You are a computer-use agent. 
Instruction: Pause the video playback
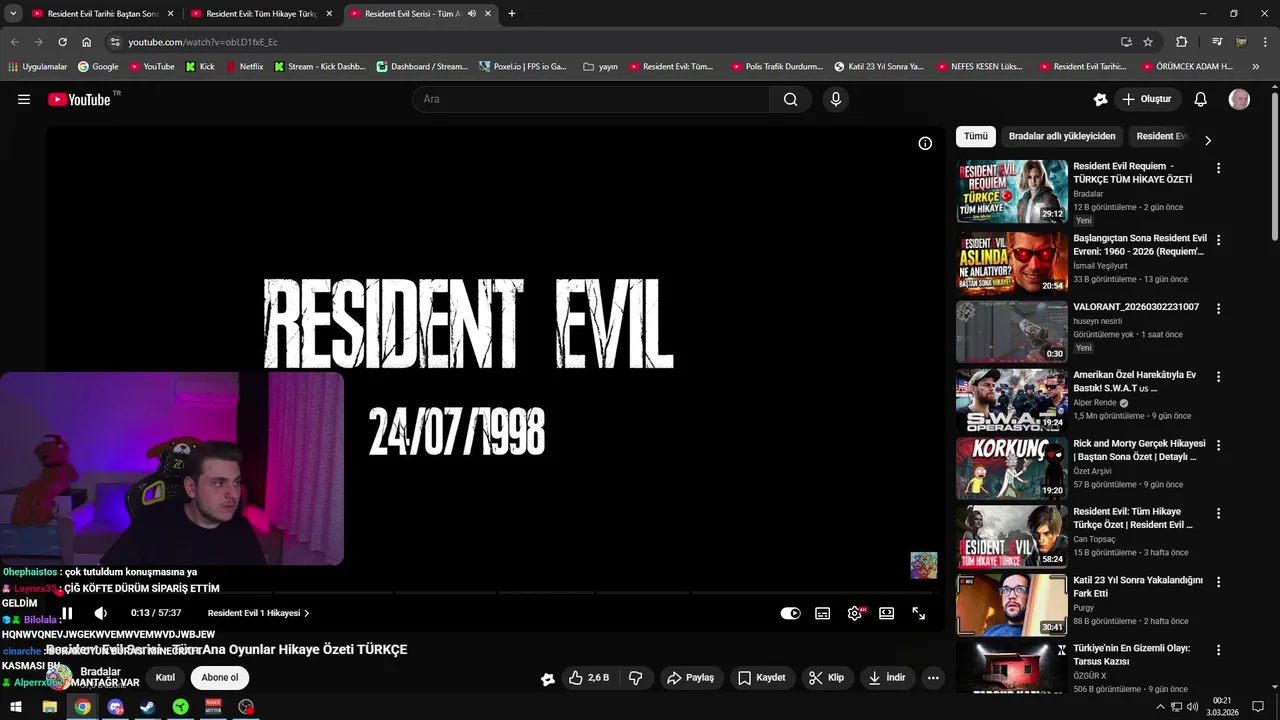[x=67, y=613]
